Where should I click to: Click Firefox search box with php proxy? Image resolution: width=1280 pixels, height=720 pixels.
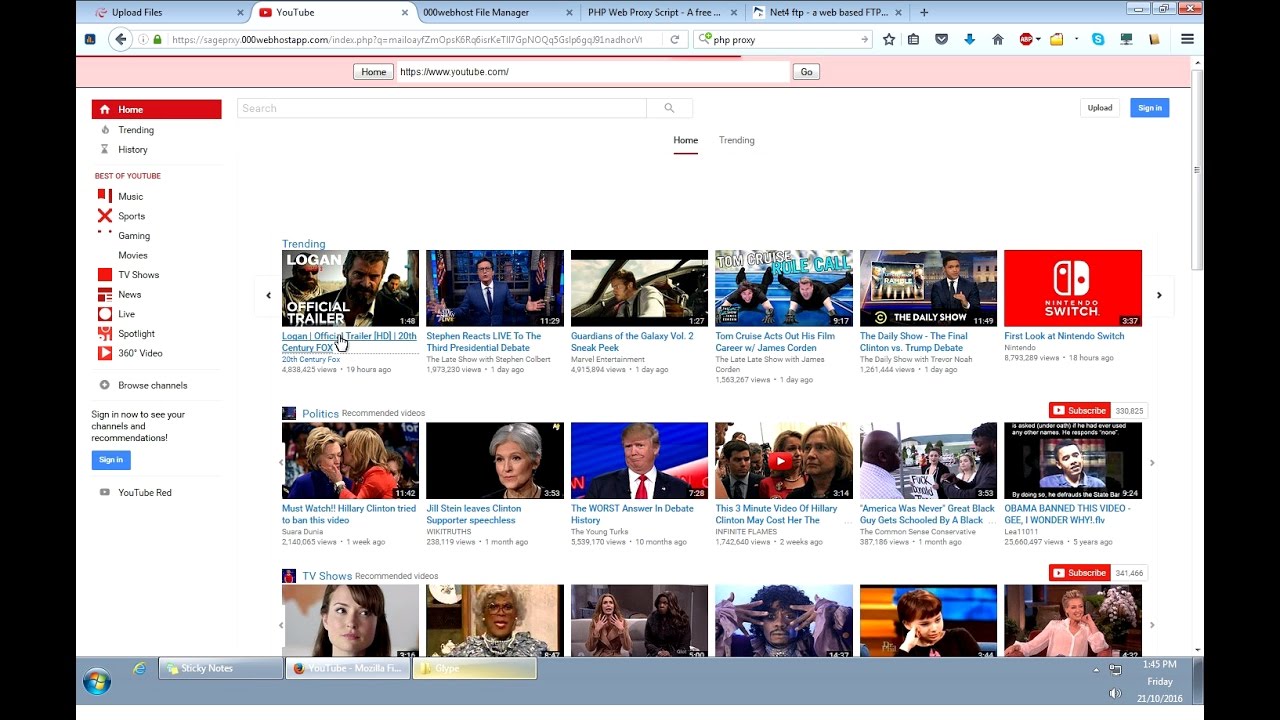click(783, 40)
